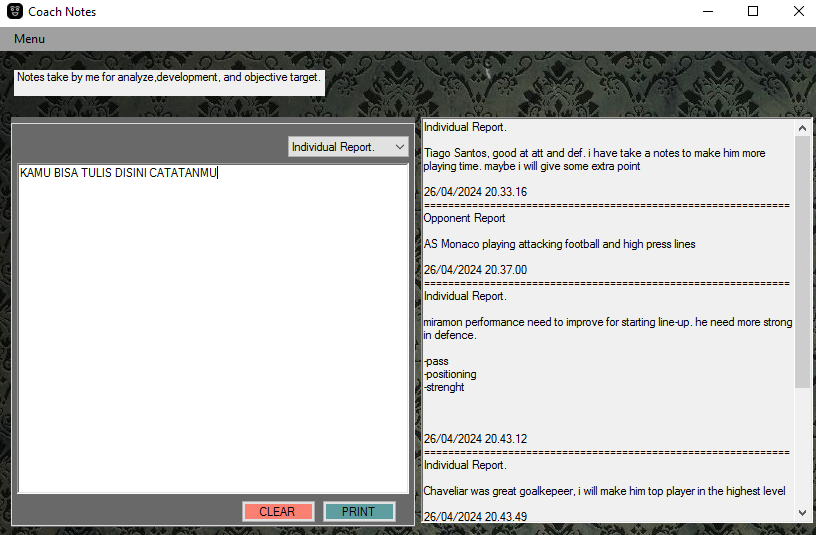Click the timestamp 26/04/2024 20.43.49
This screenshot has width=816, height=535.
point(475,517)
